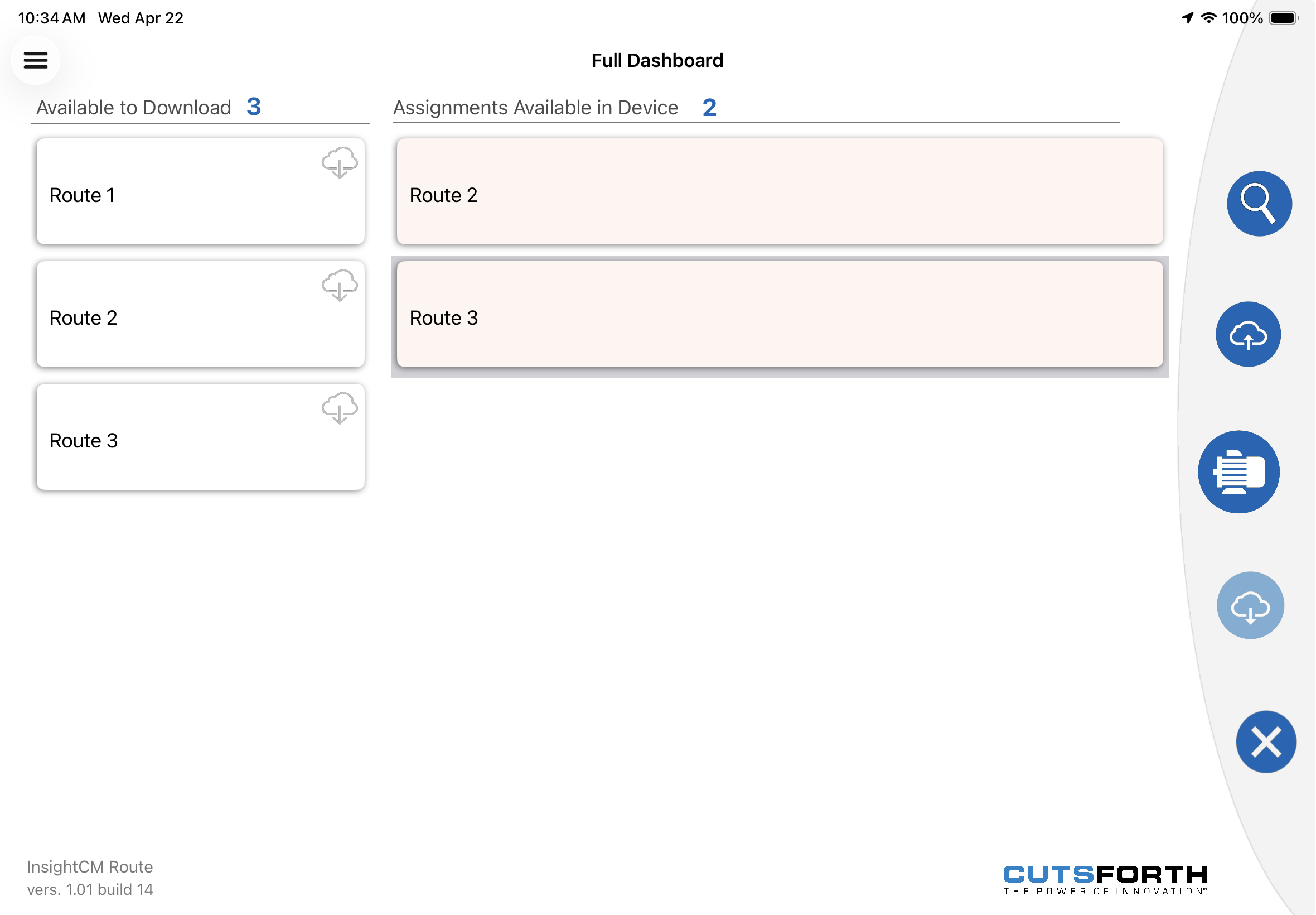Open Route 2 assignment in device
The height and width of the screenshot is (915, 1316).
(x=780, y=191)
